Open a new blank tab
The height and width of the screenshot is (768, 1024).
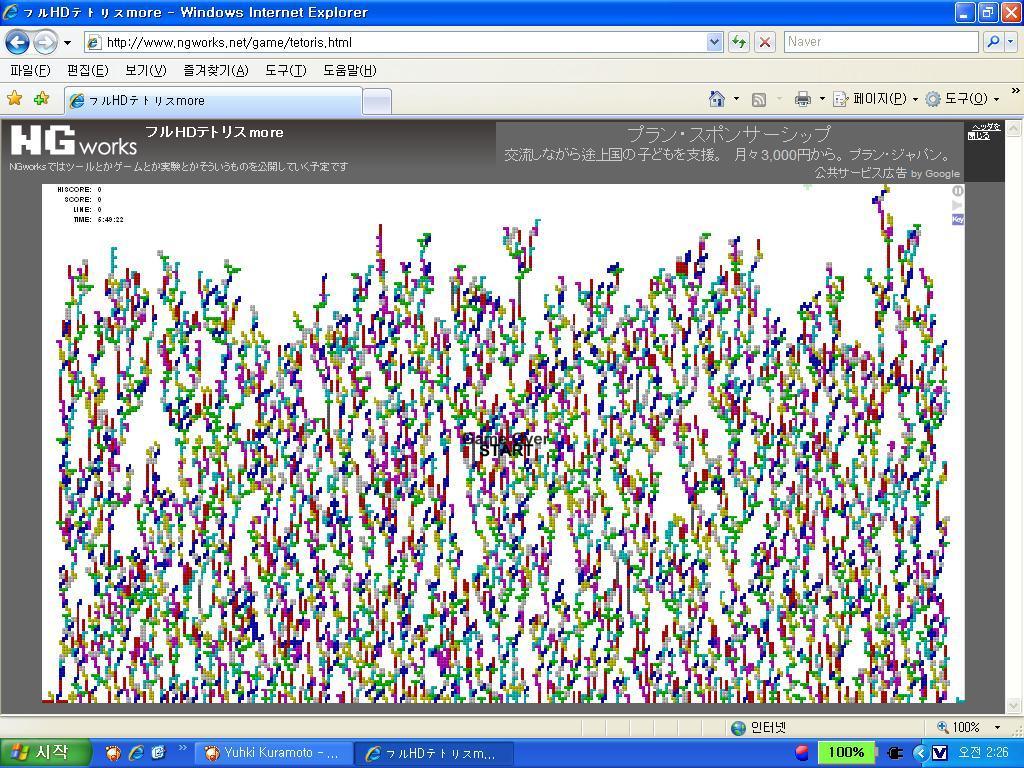coord(377,101)
